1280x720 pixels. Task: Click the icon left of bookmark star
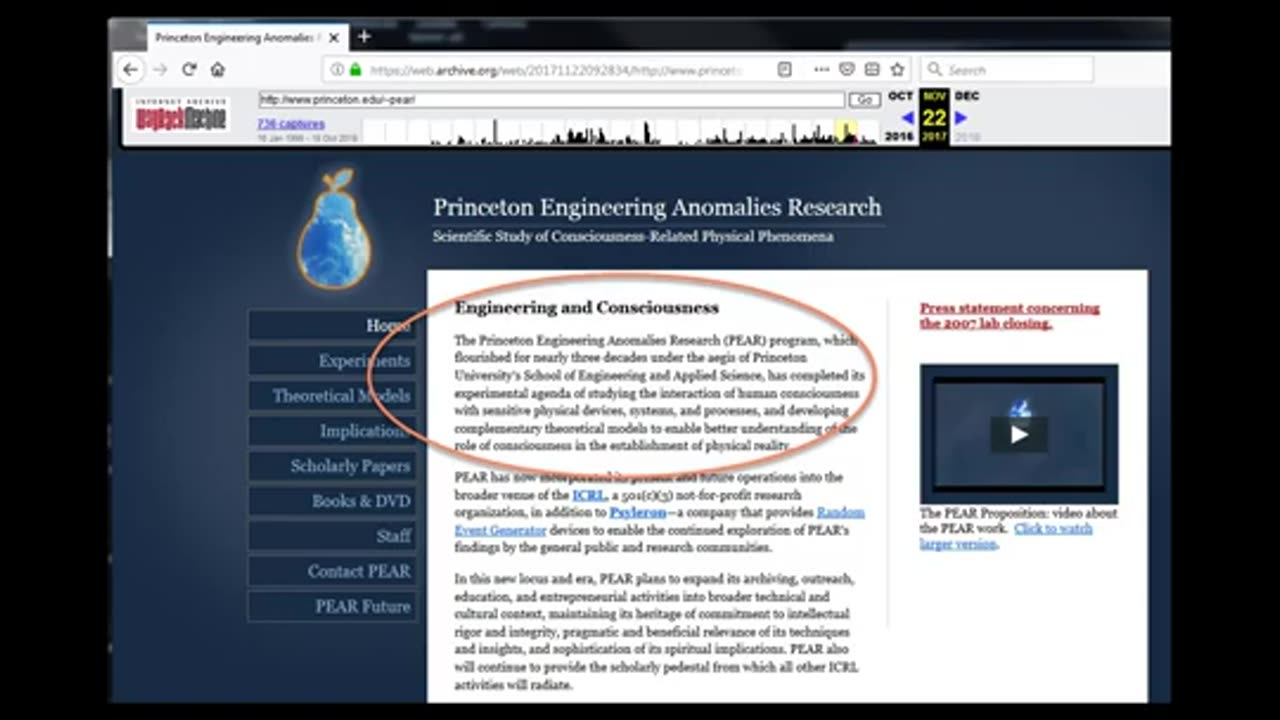[872, 70]
